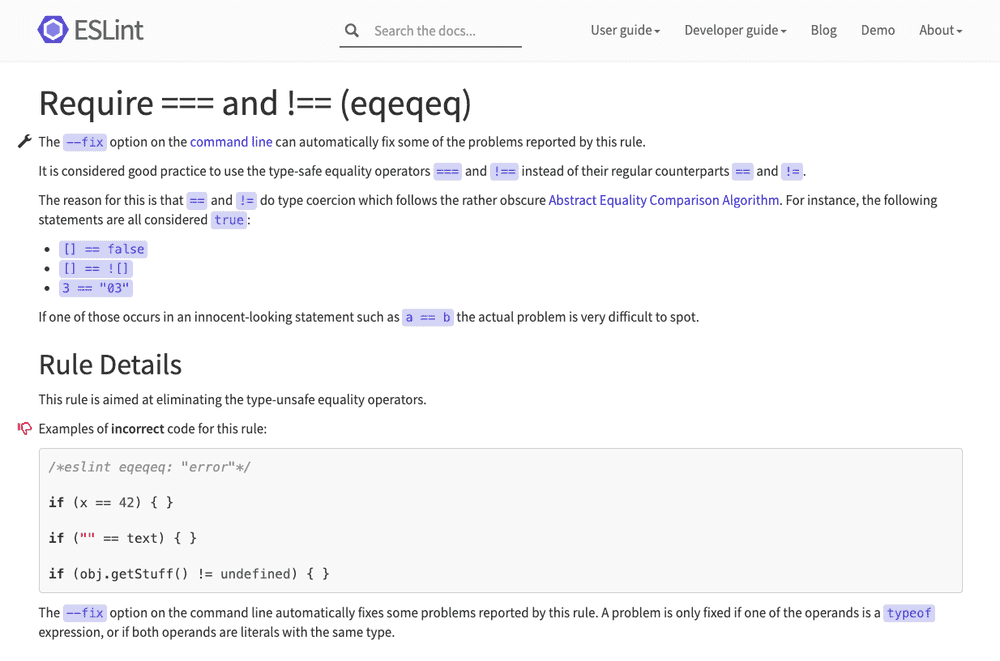Click the a == b inline code snippet
1000x661 pixels.
[427, 317]
